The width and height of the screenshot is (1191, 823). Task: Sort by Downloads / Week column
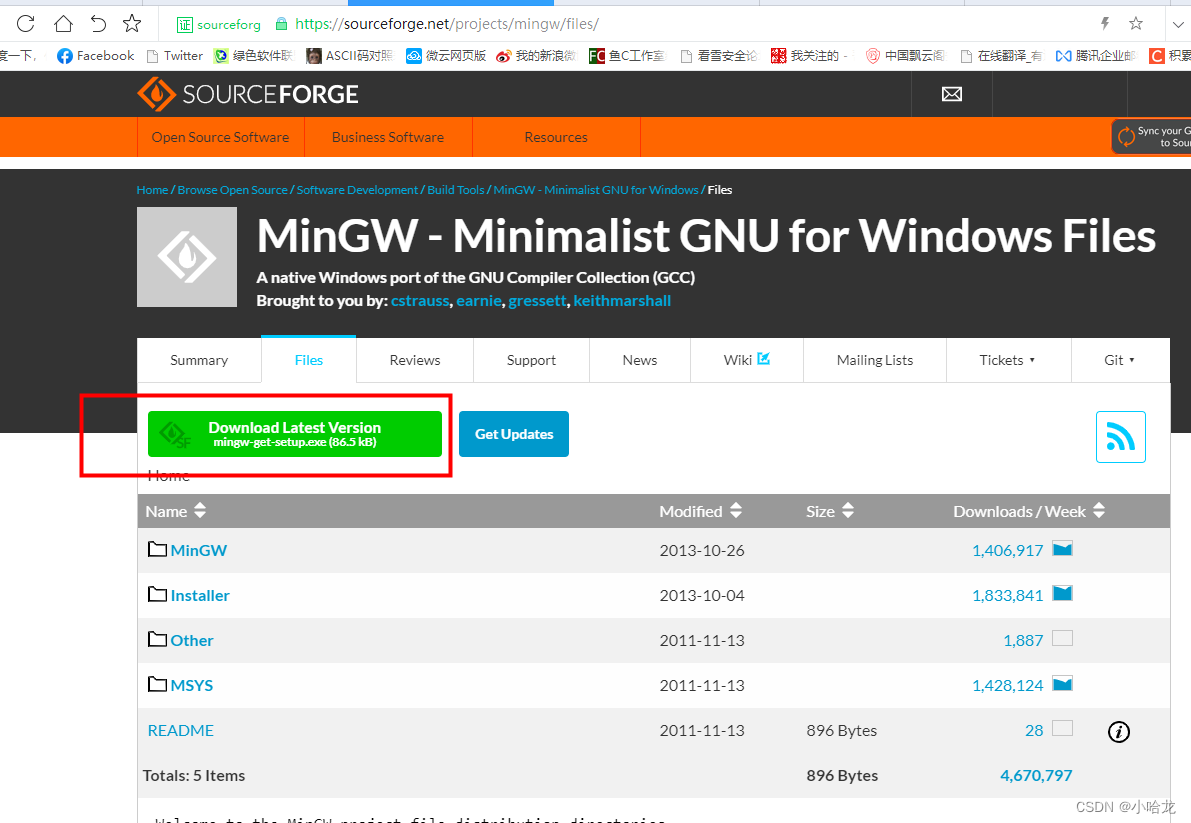click(x=1028, y=511)
